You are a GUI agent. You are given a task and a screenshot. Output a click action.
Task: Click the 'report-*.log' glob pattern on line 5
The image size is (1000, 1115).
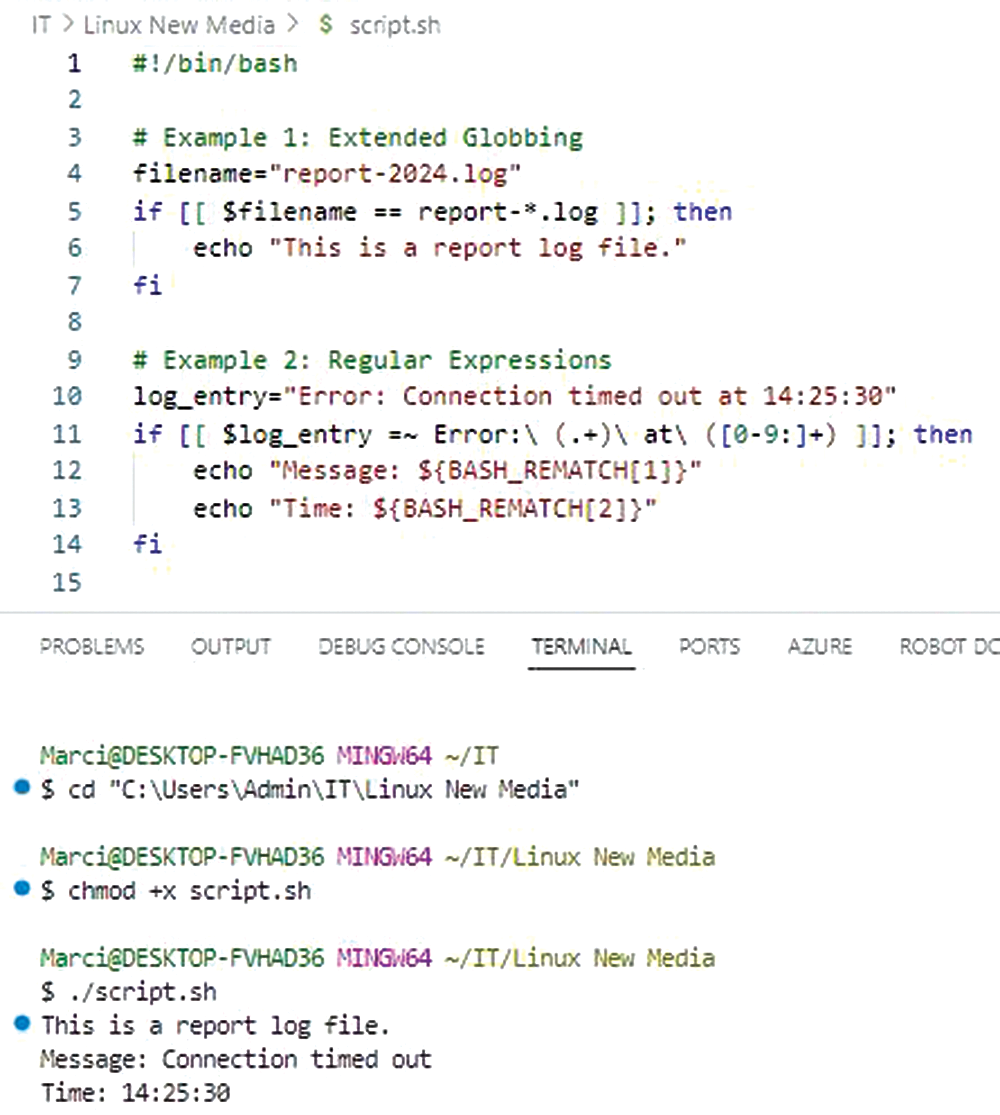[508, 211]
